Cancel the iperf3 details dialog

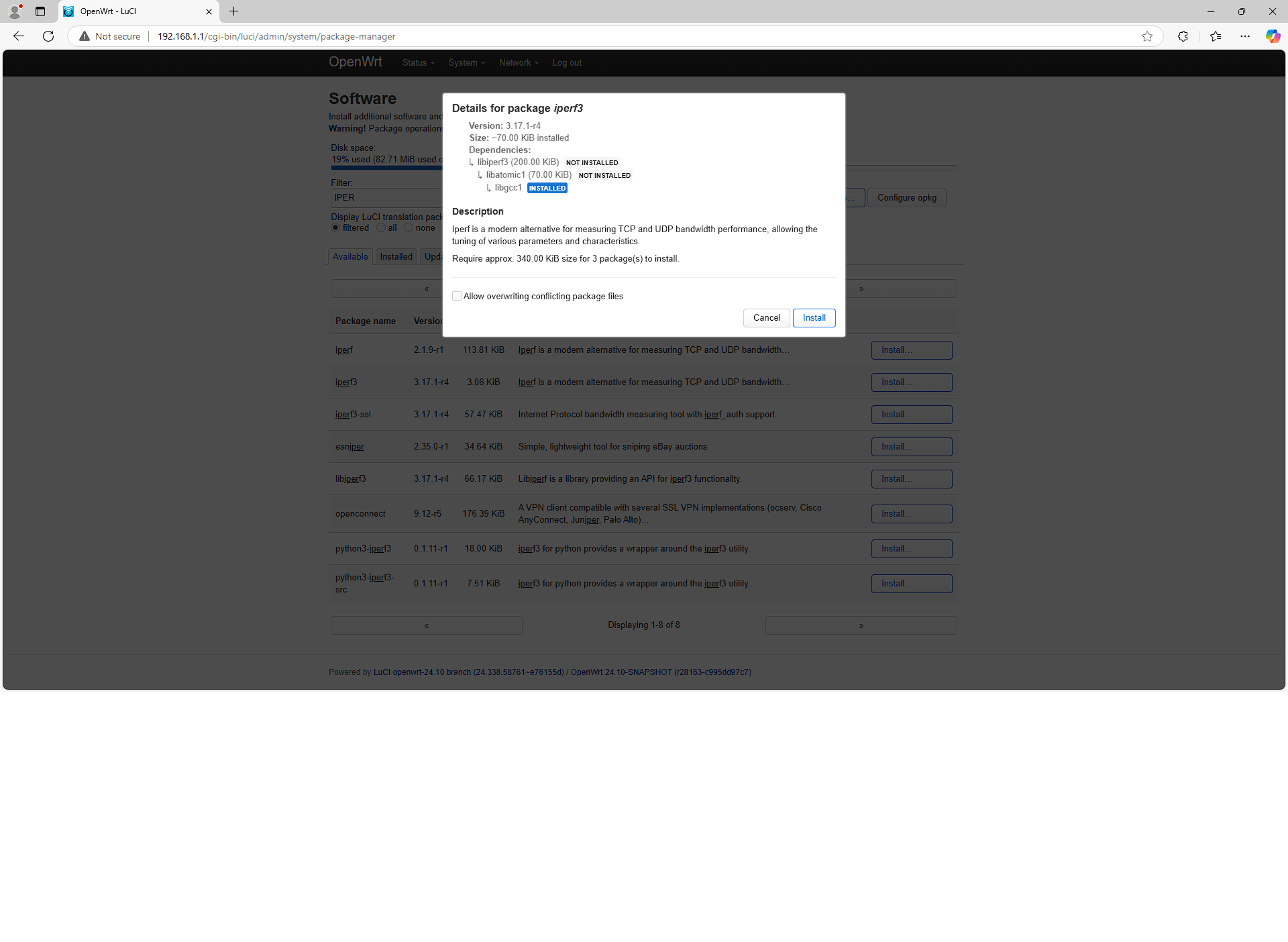point(766,318)
